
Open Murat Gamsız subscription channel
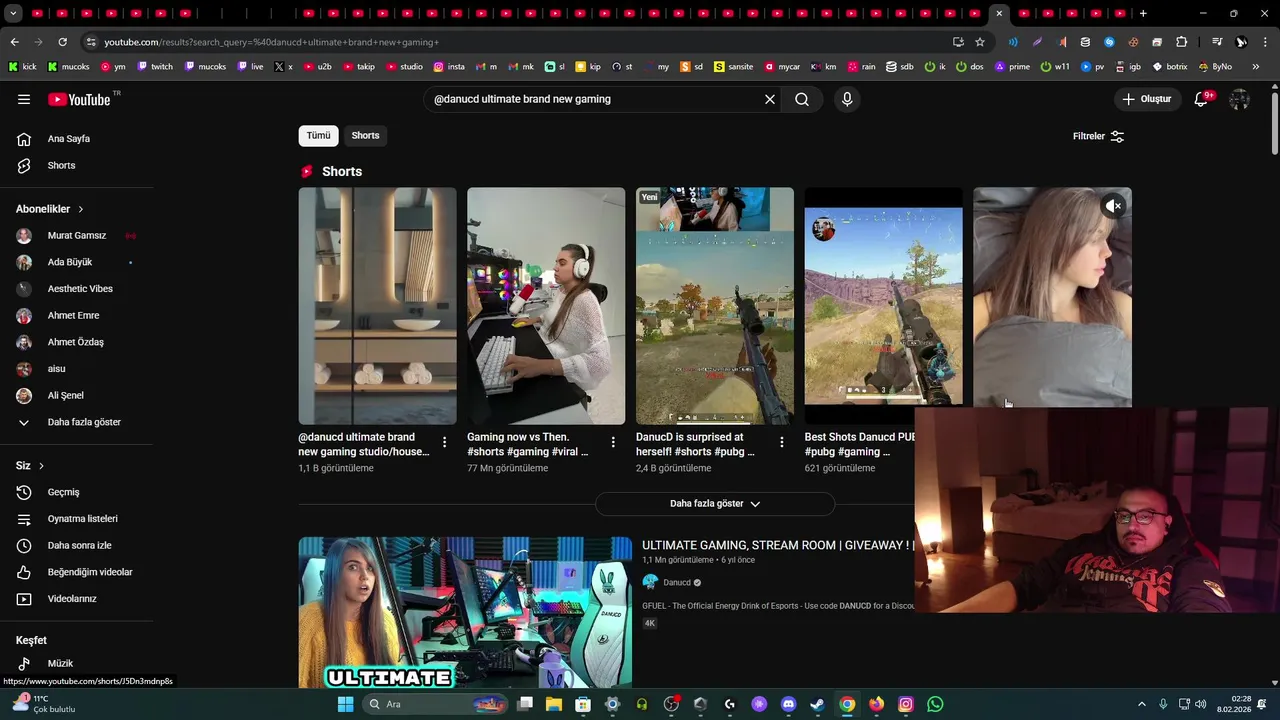coord(76,236)
